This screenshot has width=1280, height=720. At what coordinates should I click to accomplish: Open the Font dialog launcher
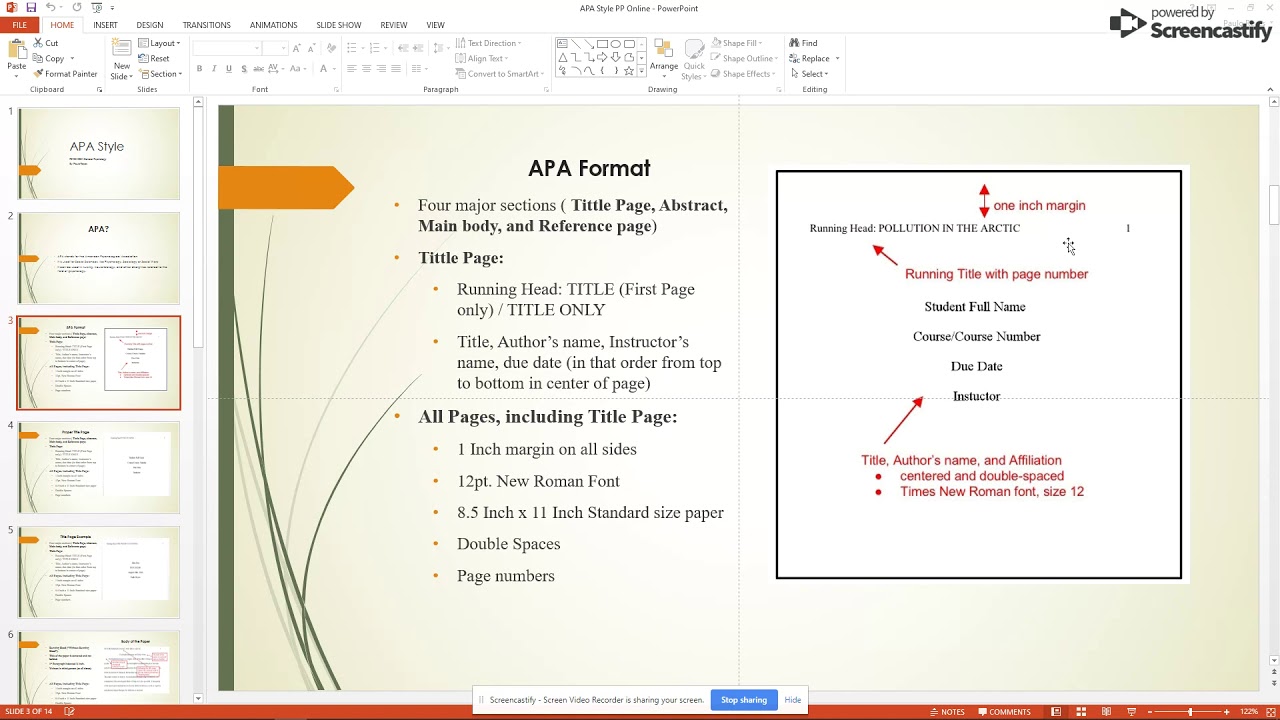coord(337,90)
